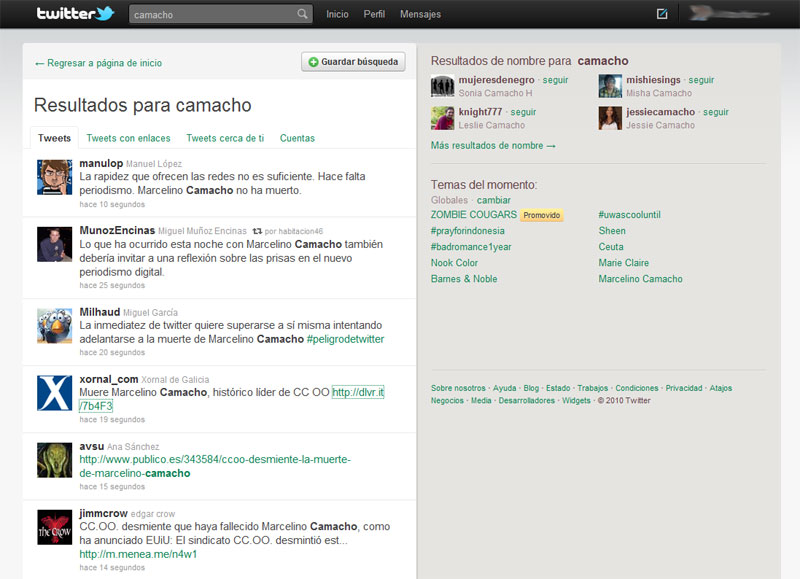Open the compose new tweet icon
This screenshot has width=800, height=579.
point(662,14)
